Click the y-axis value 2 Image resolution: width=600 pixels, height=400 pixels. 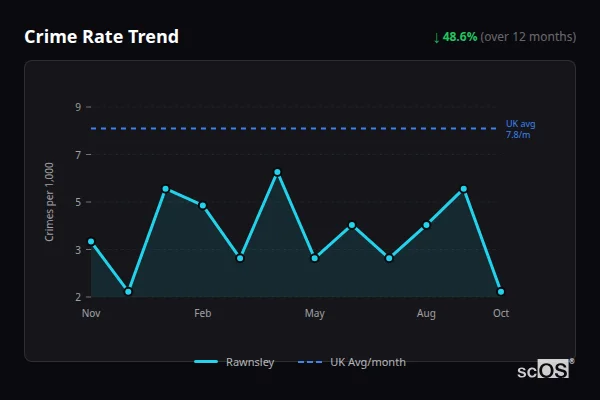(78, 297)
